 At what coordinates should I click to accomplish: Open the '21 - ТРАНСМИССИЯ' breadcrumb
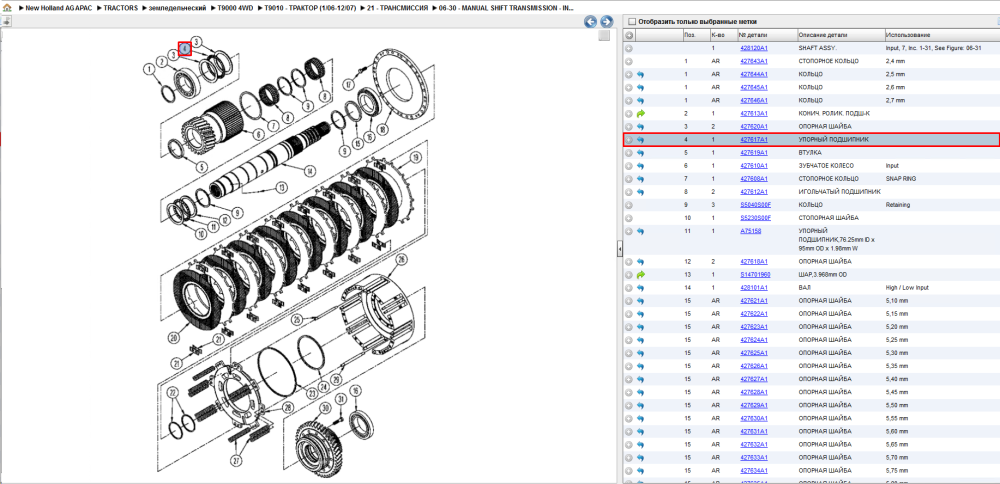[398, 8]
